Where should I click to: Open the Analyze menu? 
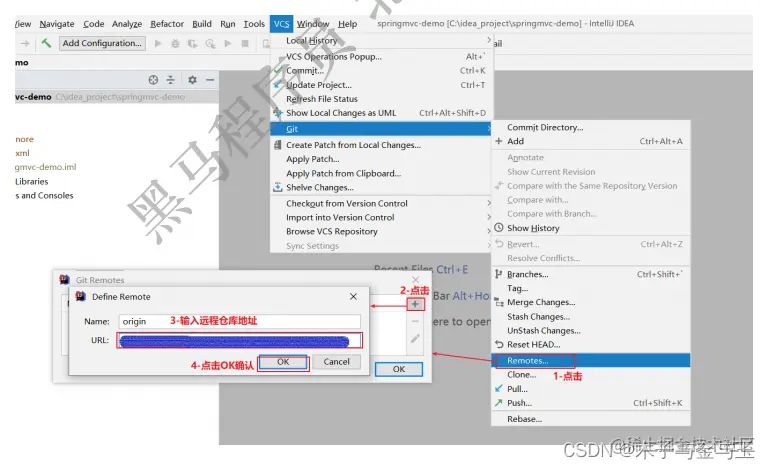pyautogui.click(x=127, y=24)
